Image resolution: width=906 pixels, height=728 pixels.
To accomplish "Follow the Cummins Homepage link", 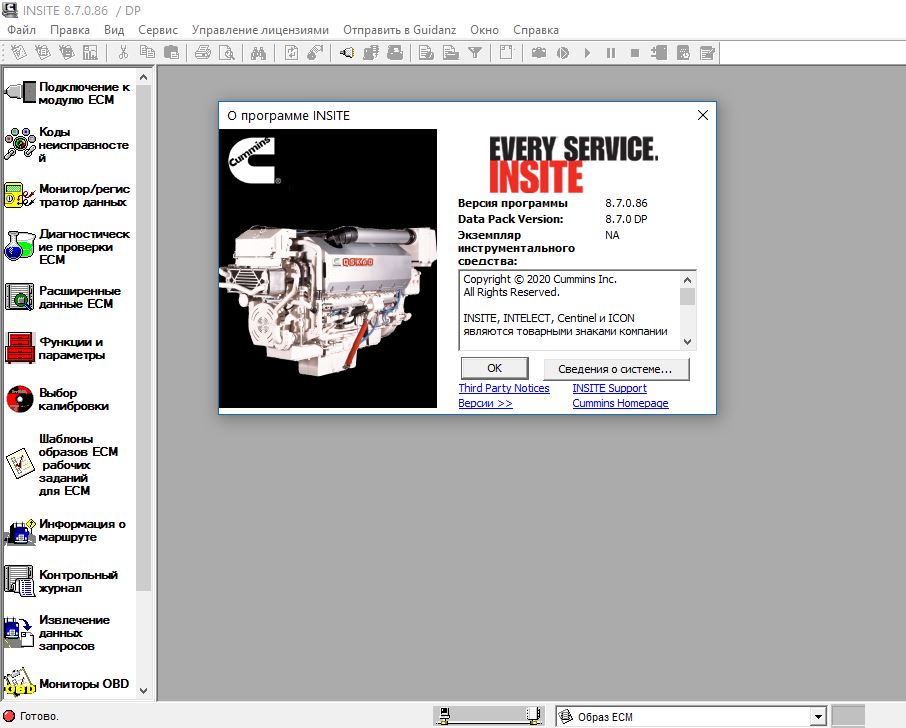I will pyautogui.click(x=620, y=403).
